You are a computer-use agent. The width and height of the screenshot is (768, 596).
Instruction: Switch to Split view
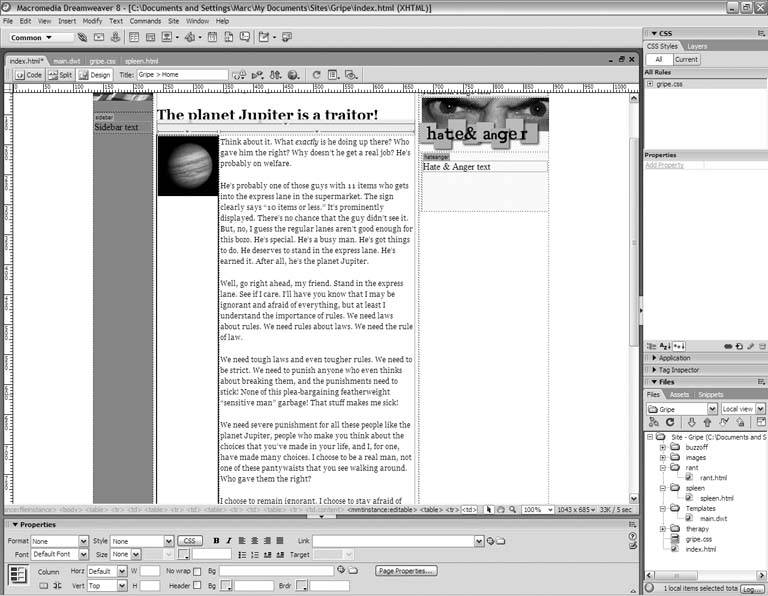pyautogui.click(x=61, y=75)
